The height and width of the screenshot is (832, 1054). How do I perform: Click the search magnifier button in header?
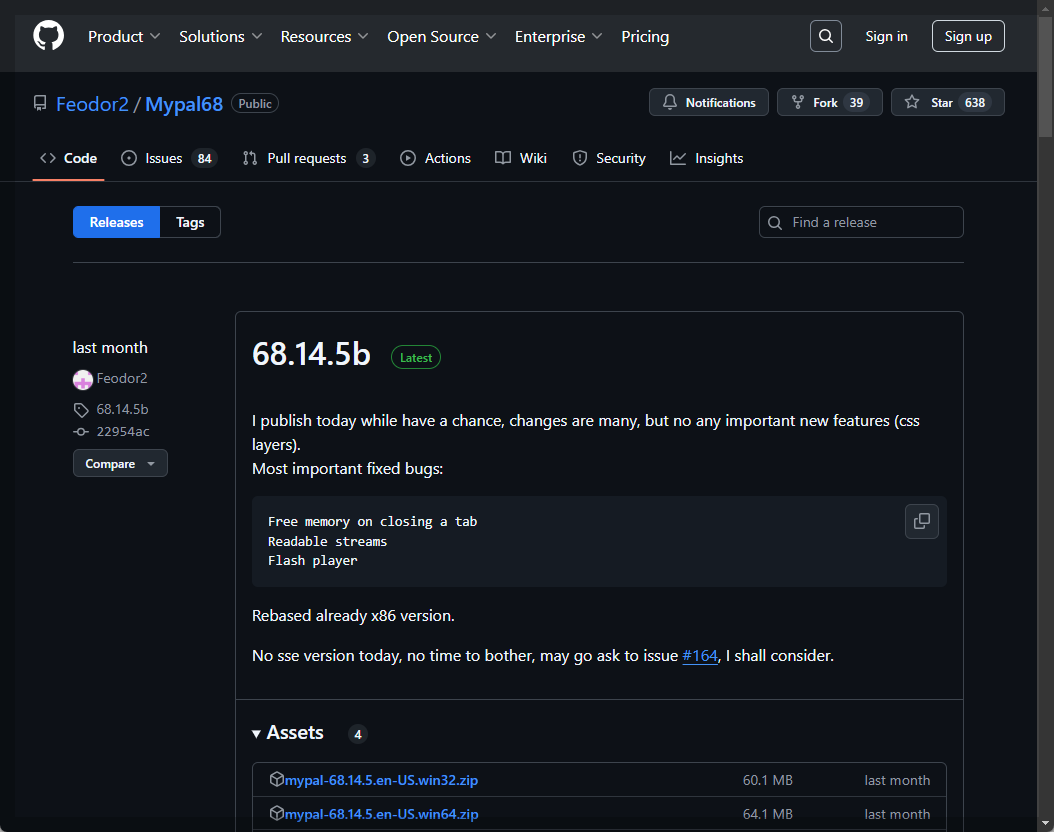point(825,36)
